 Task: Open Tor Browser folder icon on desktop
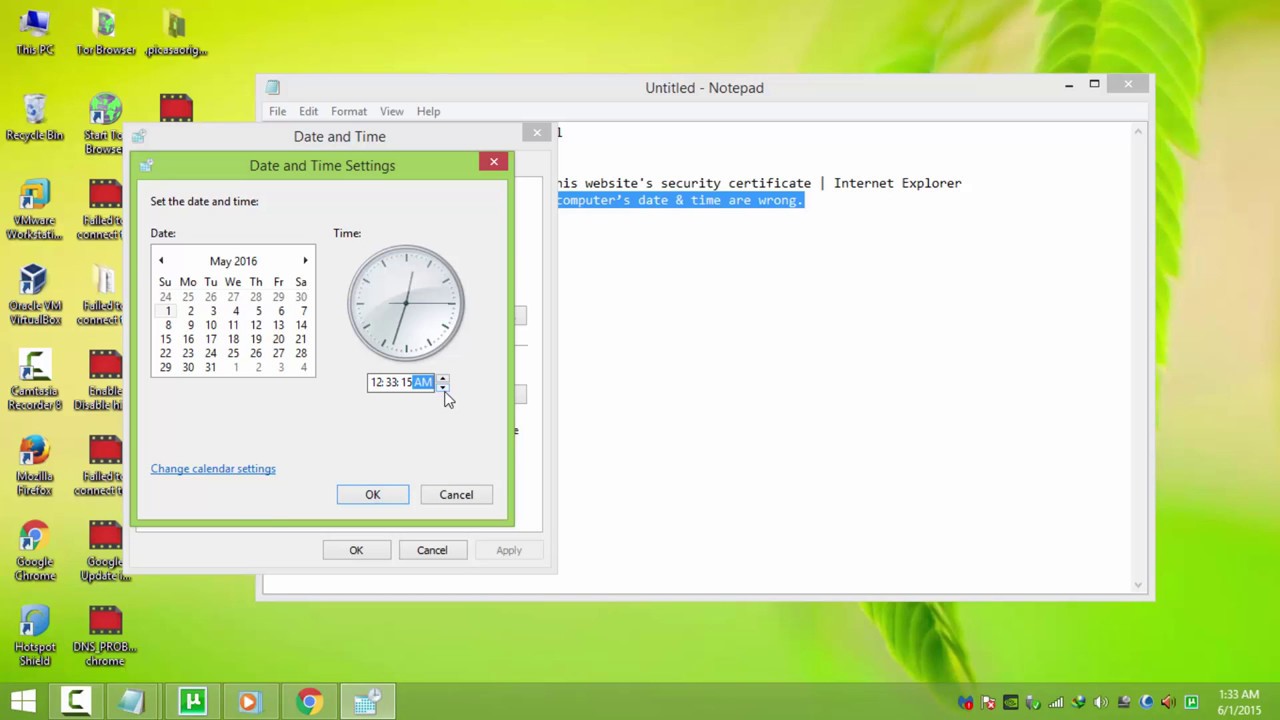(x=105, y=32)
